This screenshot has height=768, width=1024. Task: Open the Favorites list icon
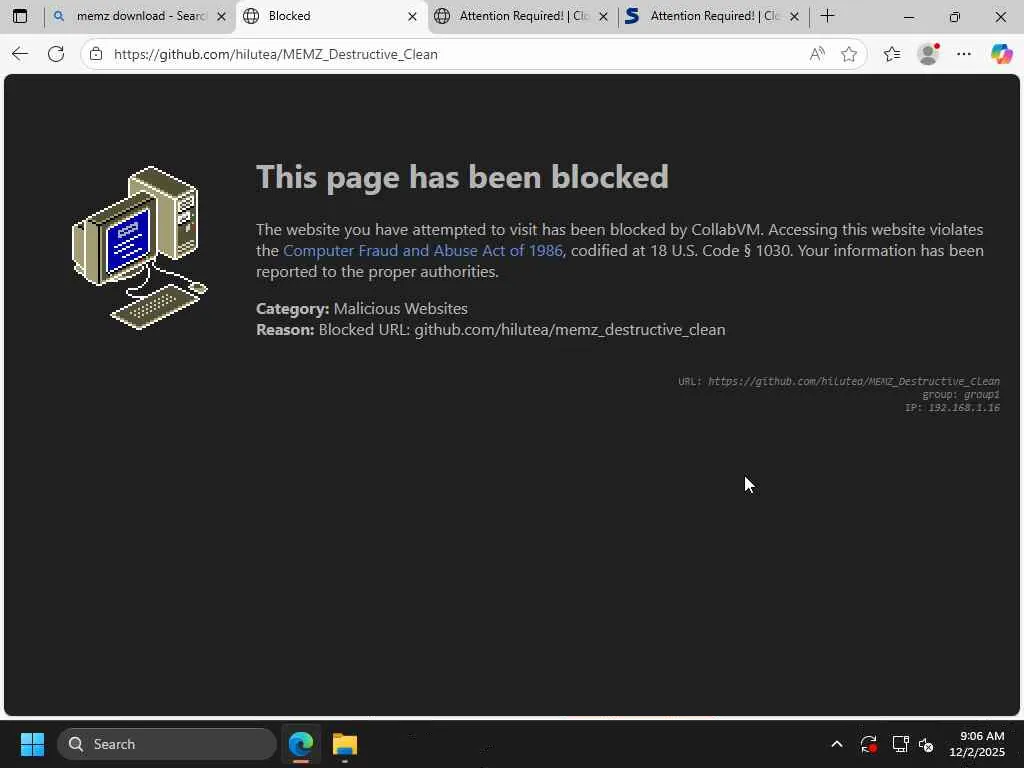(x=891, y=54)
